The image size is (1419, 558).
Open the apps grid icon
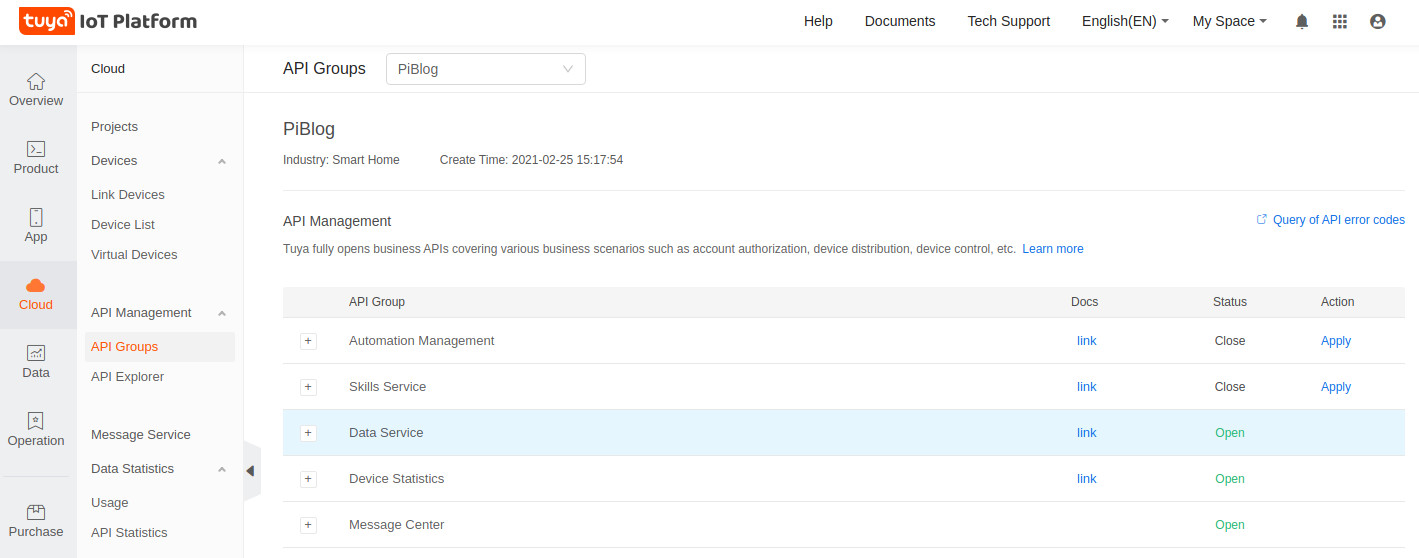(1340, 21)
